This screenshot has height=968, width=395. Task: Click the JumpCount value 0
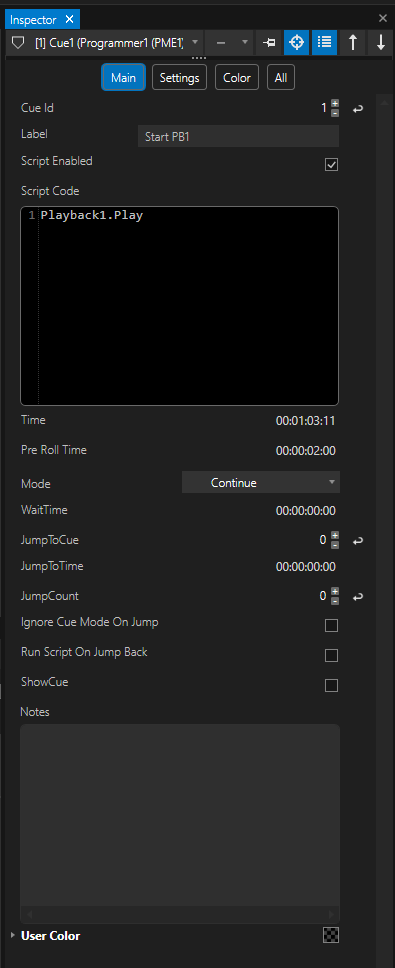tap(323, 596)
